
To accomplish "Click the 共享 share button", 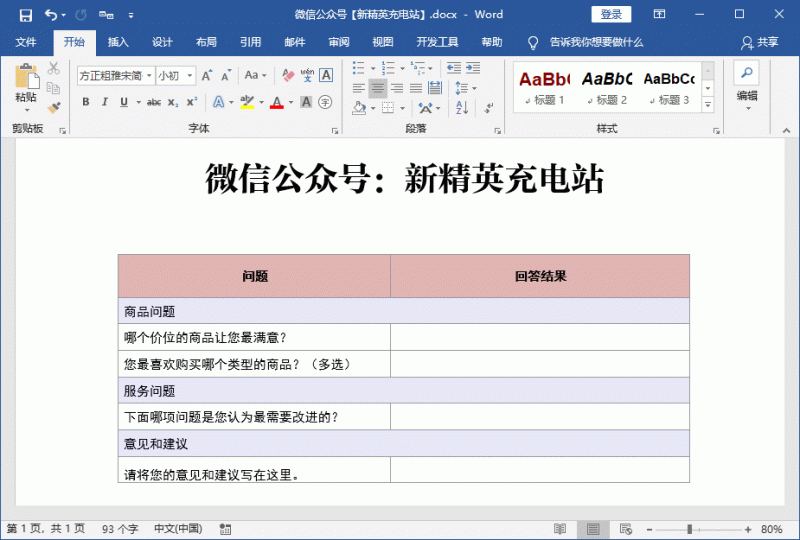I will [x=760, y=42].
